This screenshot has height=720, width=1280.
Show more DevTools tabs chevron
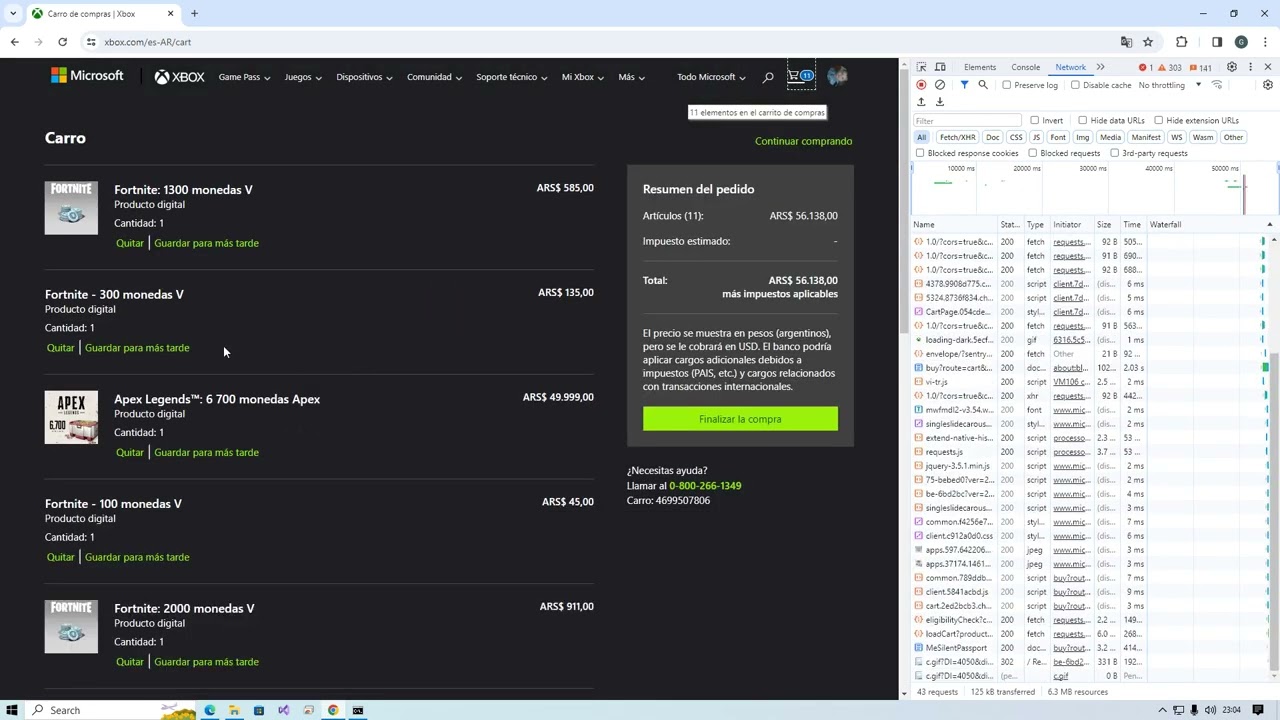pos(1100,67)
